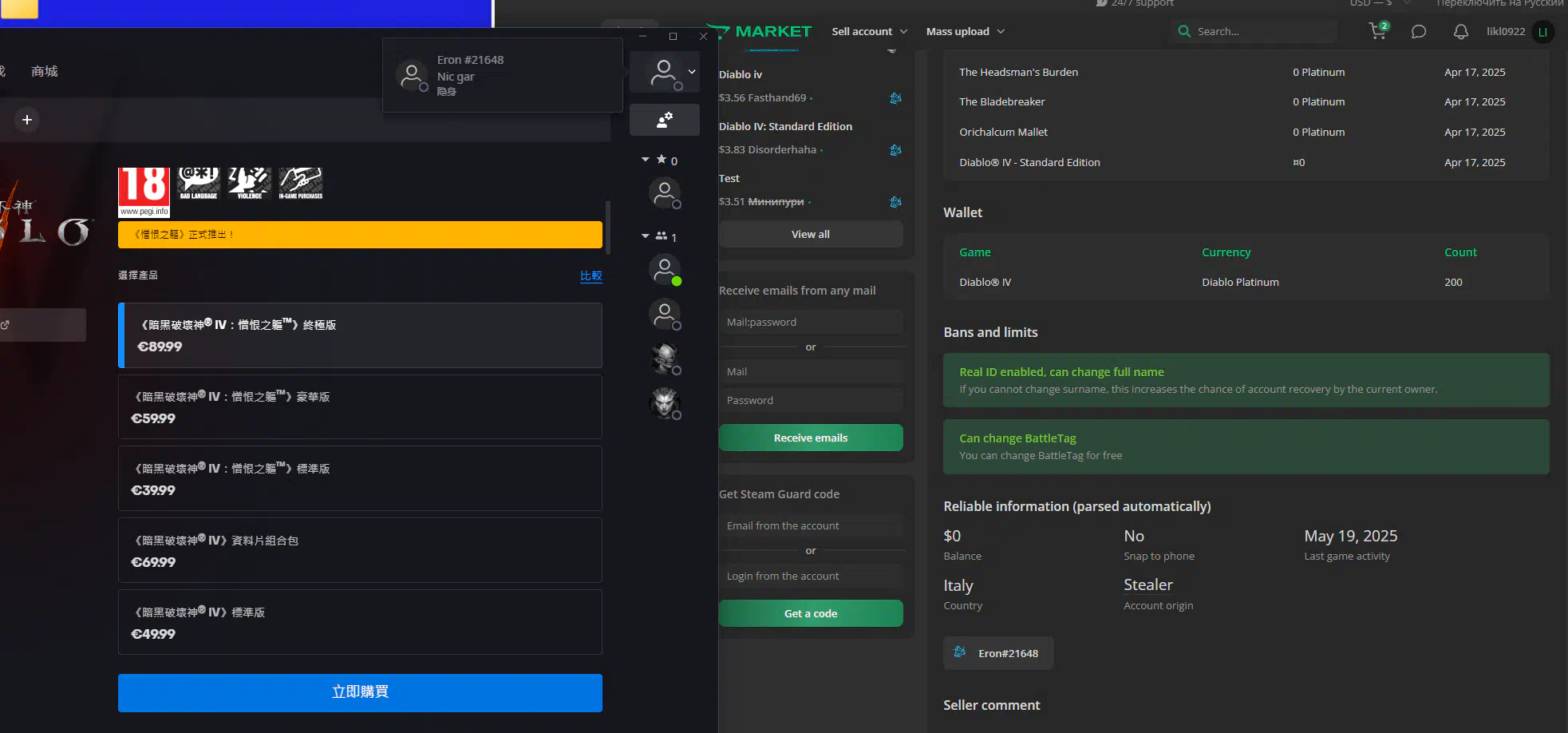Open the notifications bell icon
Viewport: 1568px width, 733px height.
click(x=1460, y=32)
